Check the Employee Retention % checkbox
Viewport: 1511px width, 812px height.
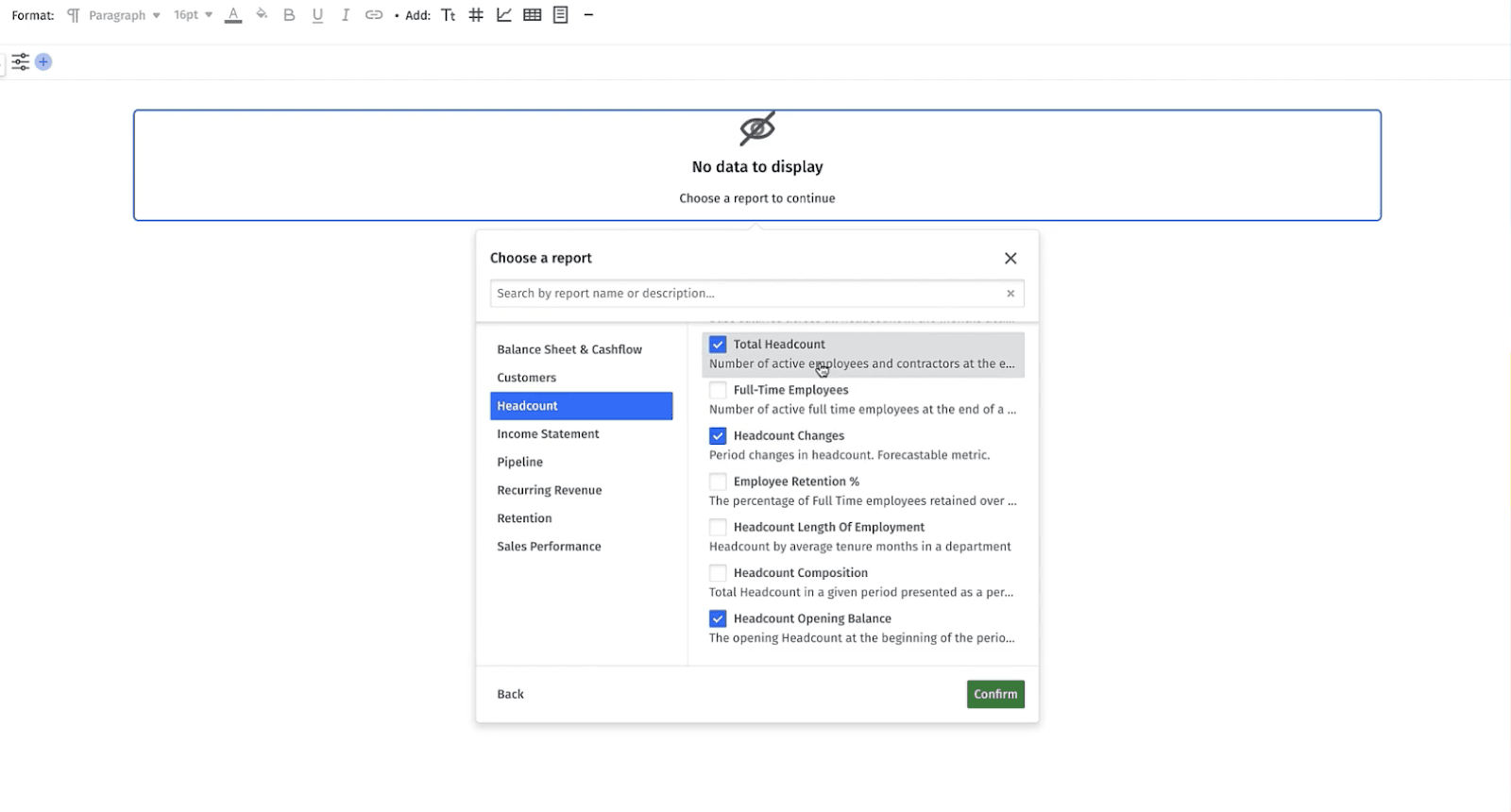pos(718,482)
